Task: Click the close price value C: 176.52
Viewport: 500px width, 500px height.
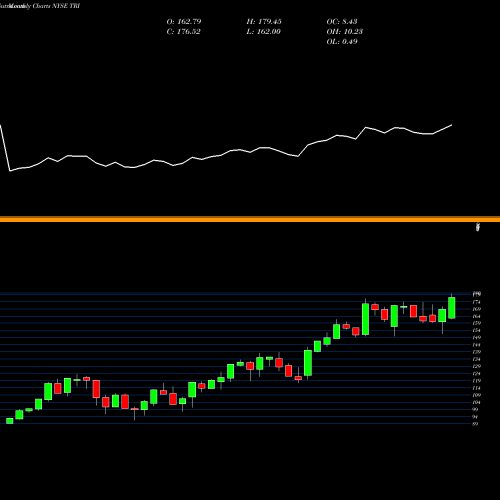Action: coord(183,32)
